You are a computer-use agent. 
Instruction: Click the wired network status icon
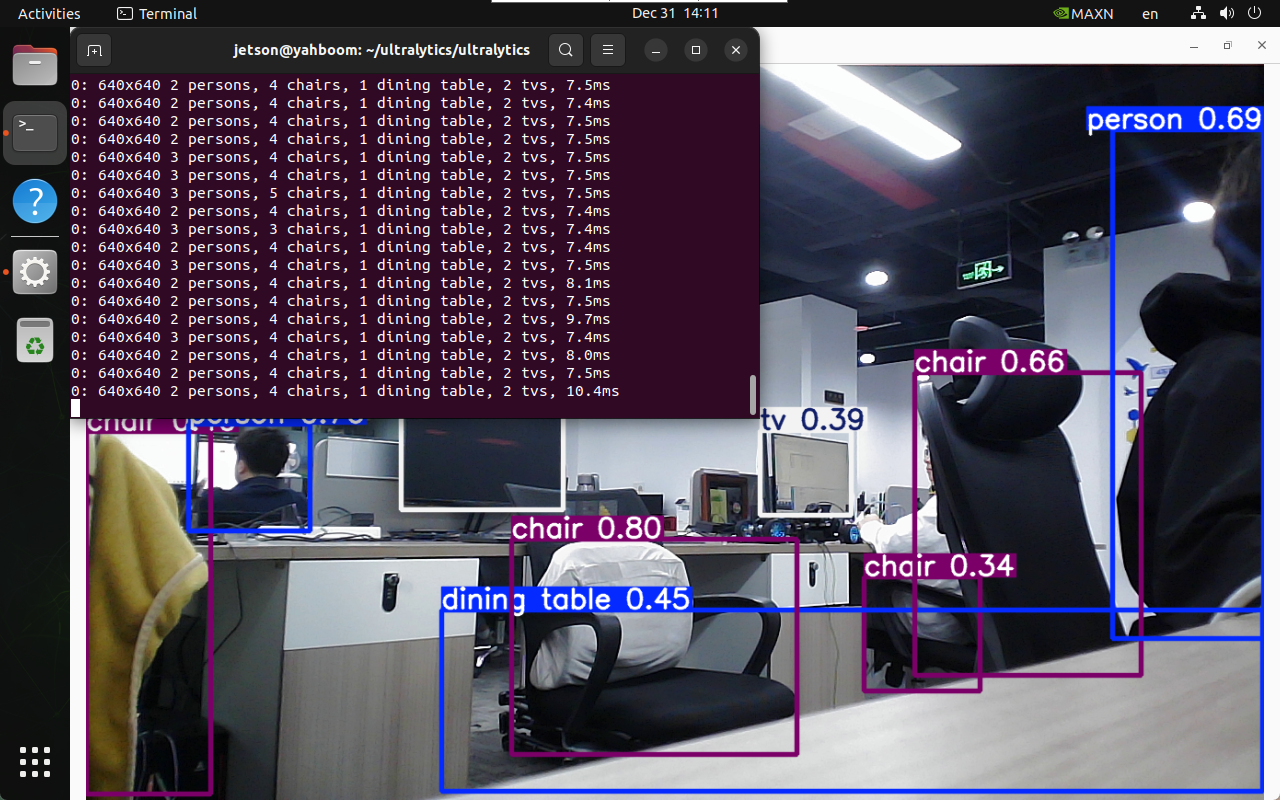(x=1198, y=13)
